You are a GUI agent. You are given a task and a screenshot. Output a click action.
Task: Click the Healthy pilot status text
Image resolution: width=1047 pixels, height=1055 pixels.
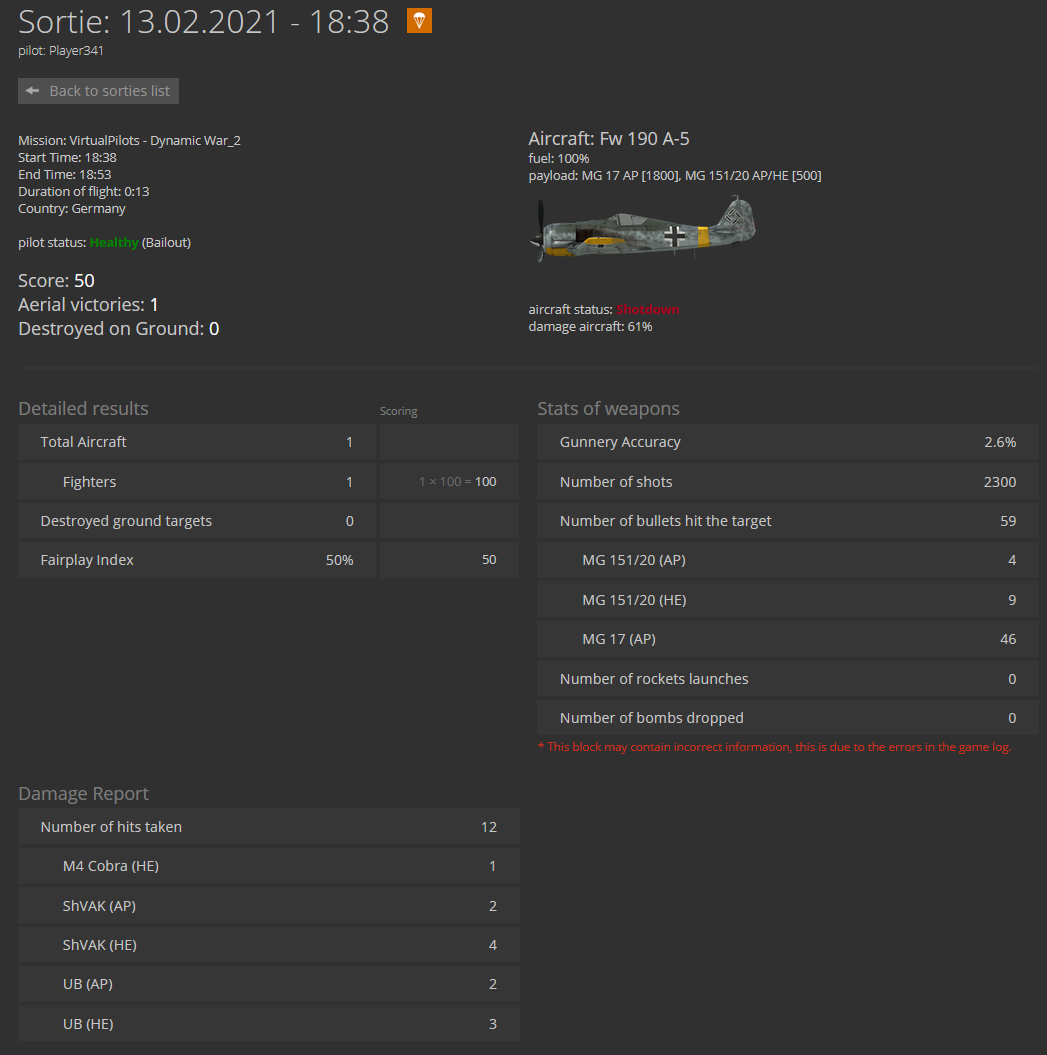(x=114, y=242)
